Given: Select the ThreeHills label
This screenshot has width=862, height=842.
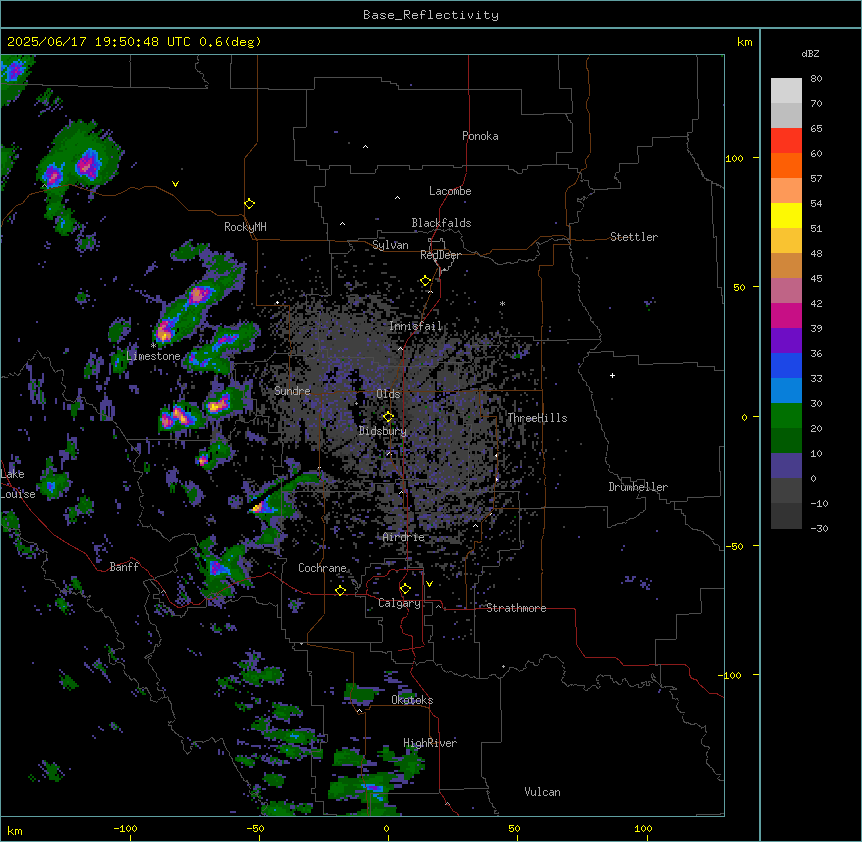Looking at the screenshot, I should coord(537,418).
